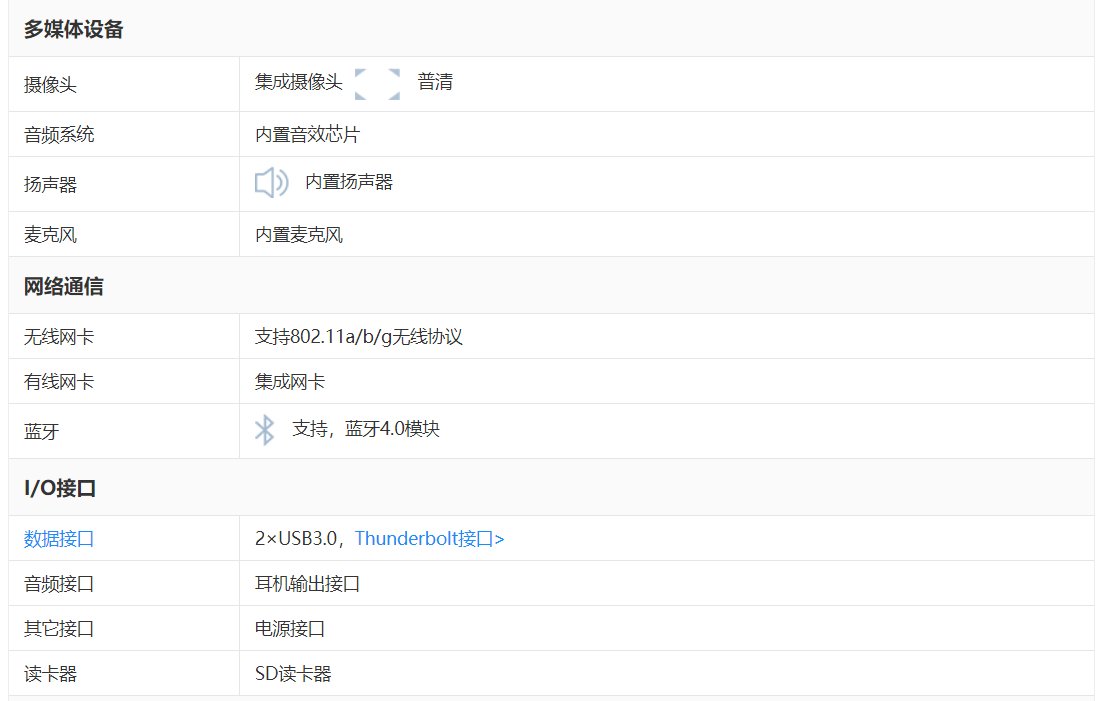
Task: Select the 网络通信 section header
Action: point(58,286)
